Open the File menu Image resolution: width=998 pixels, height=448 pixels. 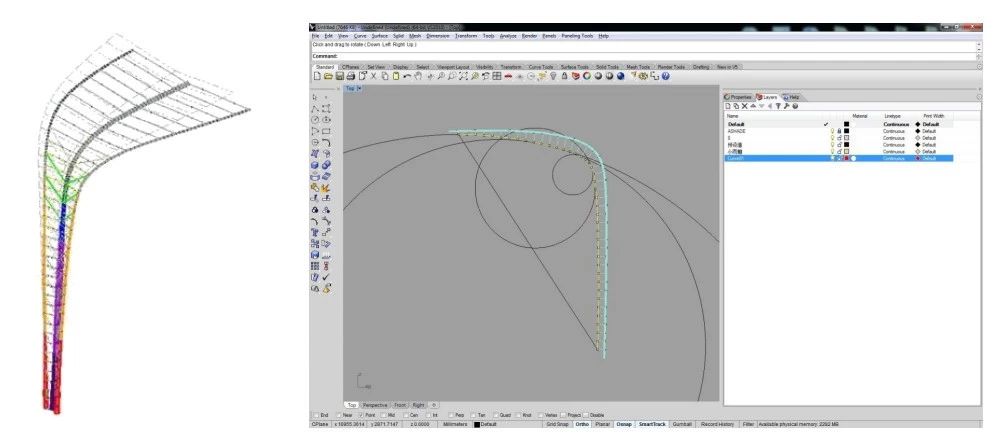click(x=316, y=36)
